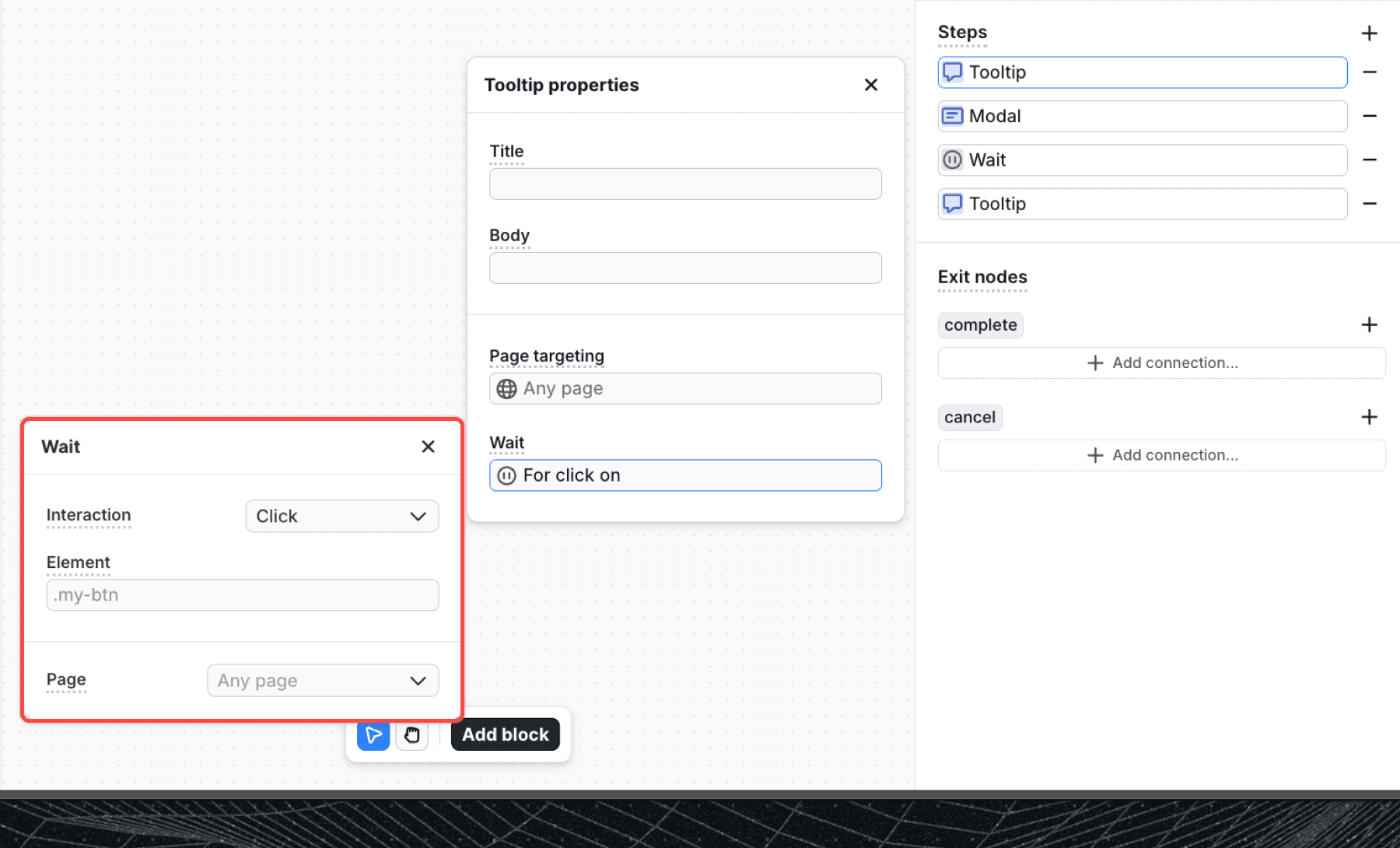Select the last Tooltip step

pos(1142,204)
